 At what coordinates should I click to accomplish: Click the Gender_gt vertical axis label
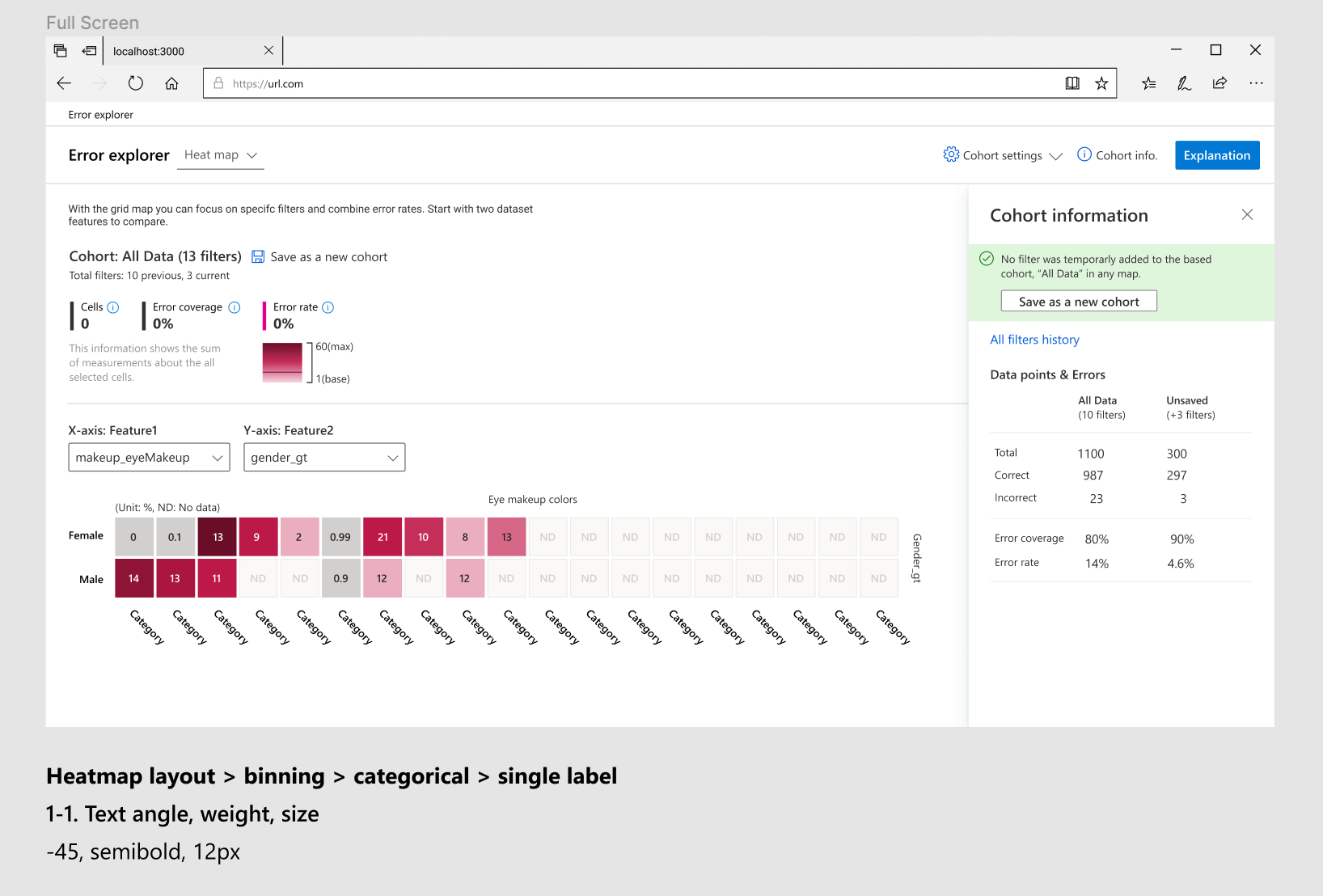(916, 558)
